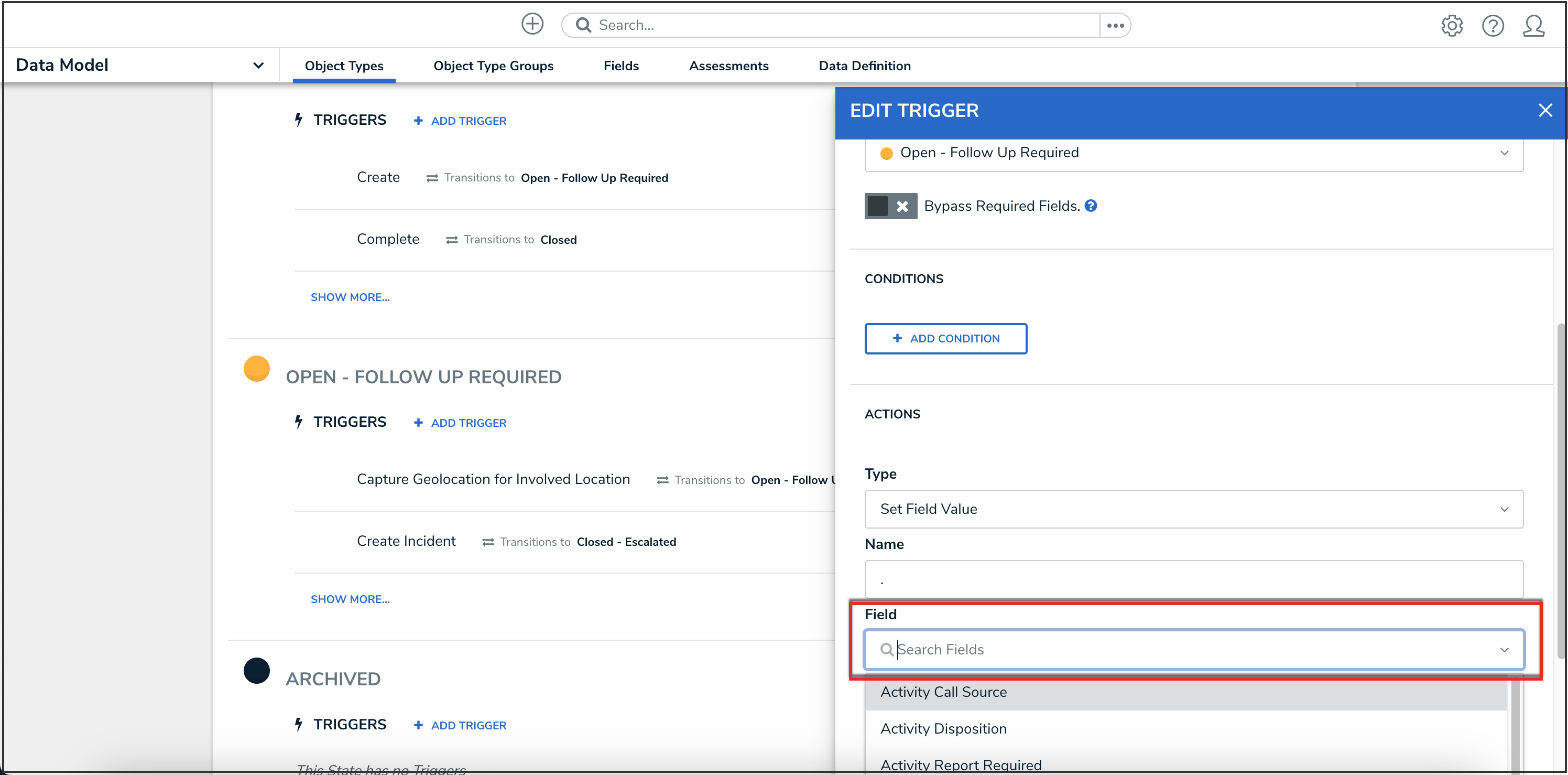The height and width of the screenshot is (775, 1568).
Task: Toggle Bypass Required Fields switch
Action: click(890, 207)
